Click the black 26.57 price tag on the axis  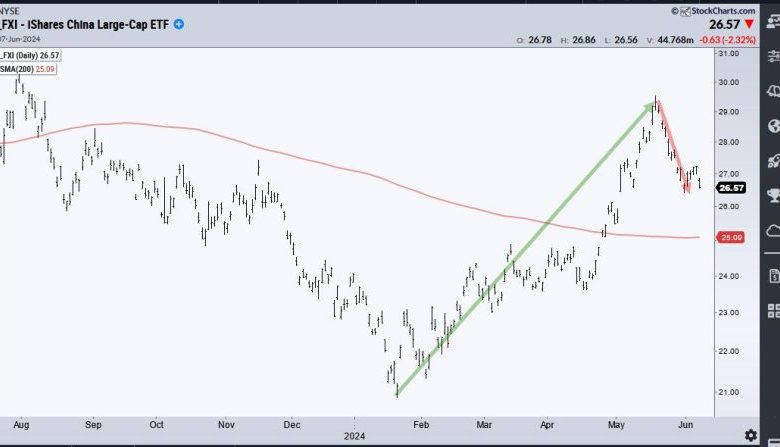731,188
